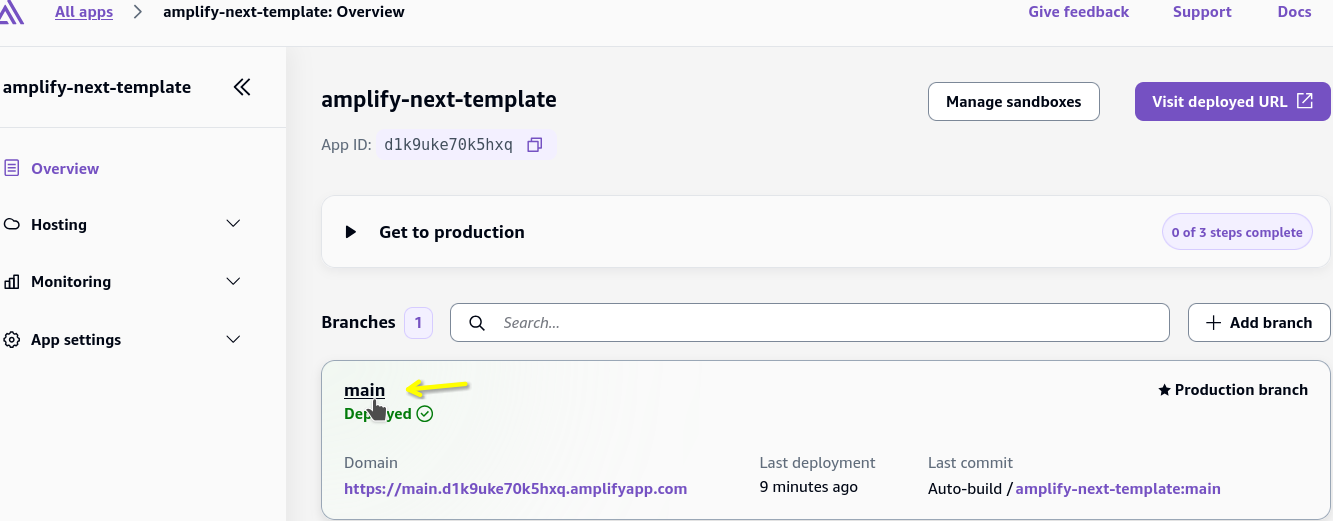Open the main.d1k9uke70k5hxq.amplifyapp.com domain link

tap(515, 489)
